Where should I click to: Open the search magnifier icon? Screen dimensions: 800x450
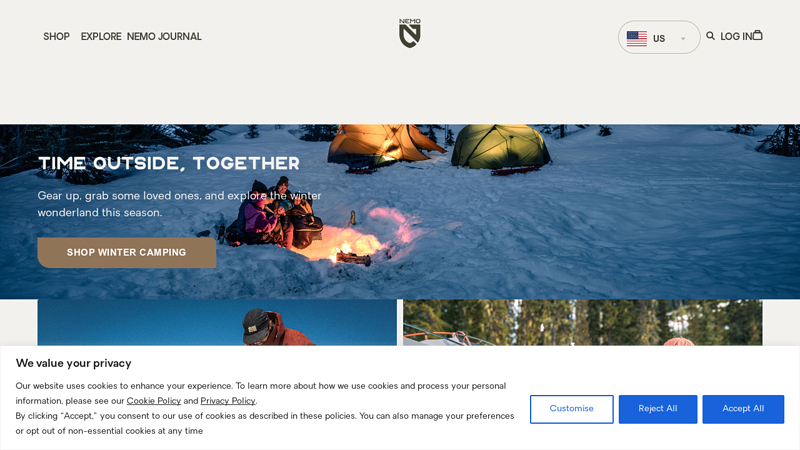tap(710, 36)
